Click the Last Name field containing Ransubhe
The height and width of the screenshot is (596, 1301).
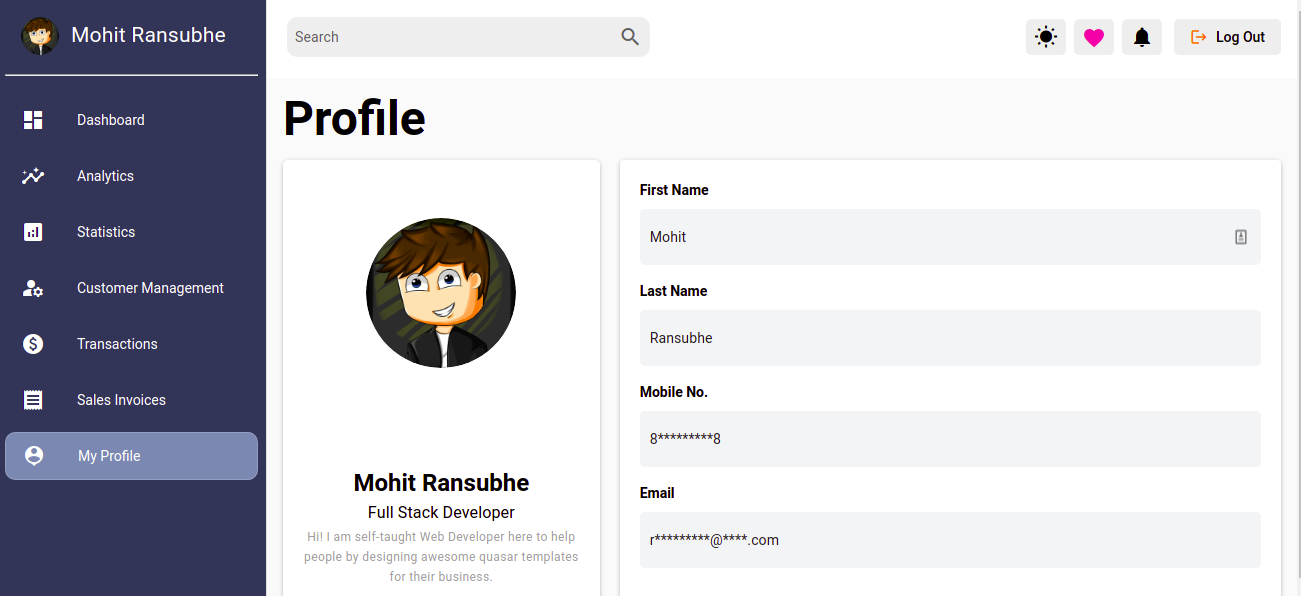(950, 338)
